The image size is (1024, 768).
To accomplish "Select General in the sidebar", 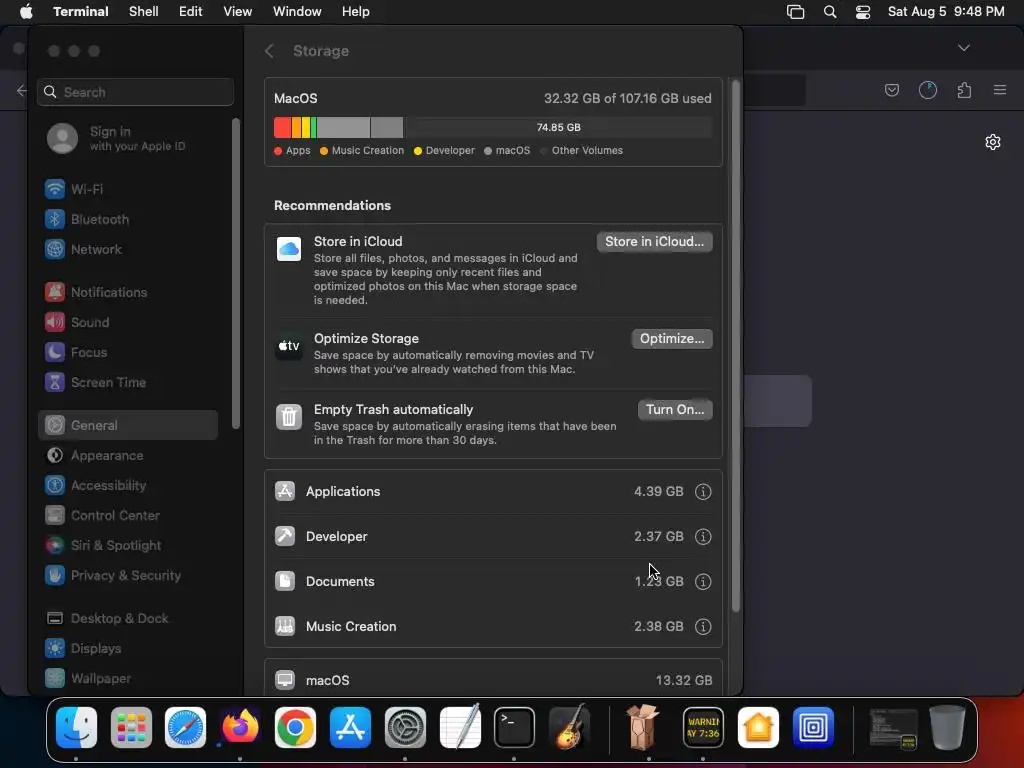I will [x=128, y=425].
